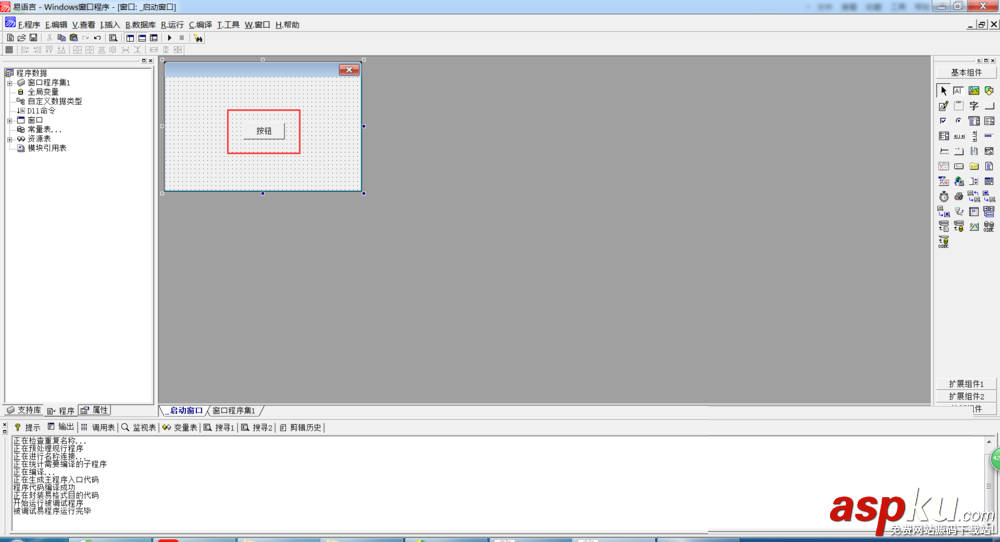The height and width of the screenshot is (542, 1000).
Task: Open the 搜寻1 tab
Action: [x=219, y=427]
